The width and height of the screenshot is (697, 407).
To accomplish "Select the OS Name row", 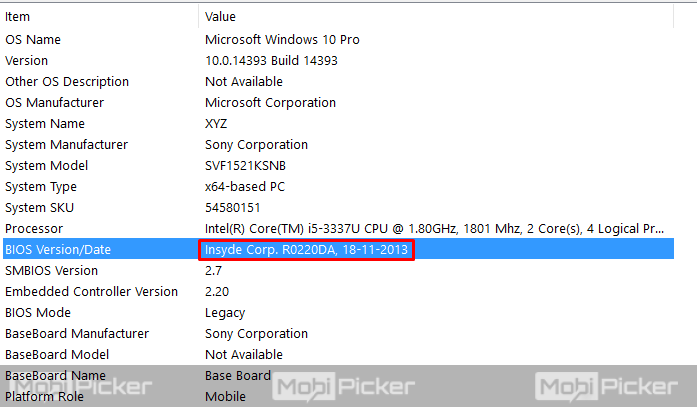I will (x=33, y=39).
